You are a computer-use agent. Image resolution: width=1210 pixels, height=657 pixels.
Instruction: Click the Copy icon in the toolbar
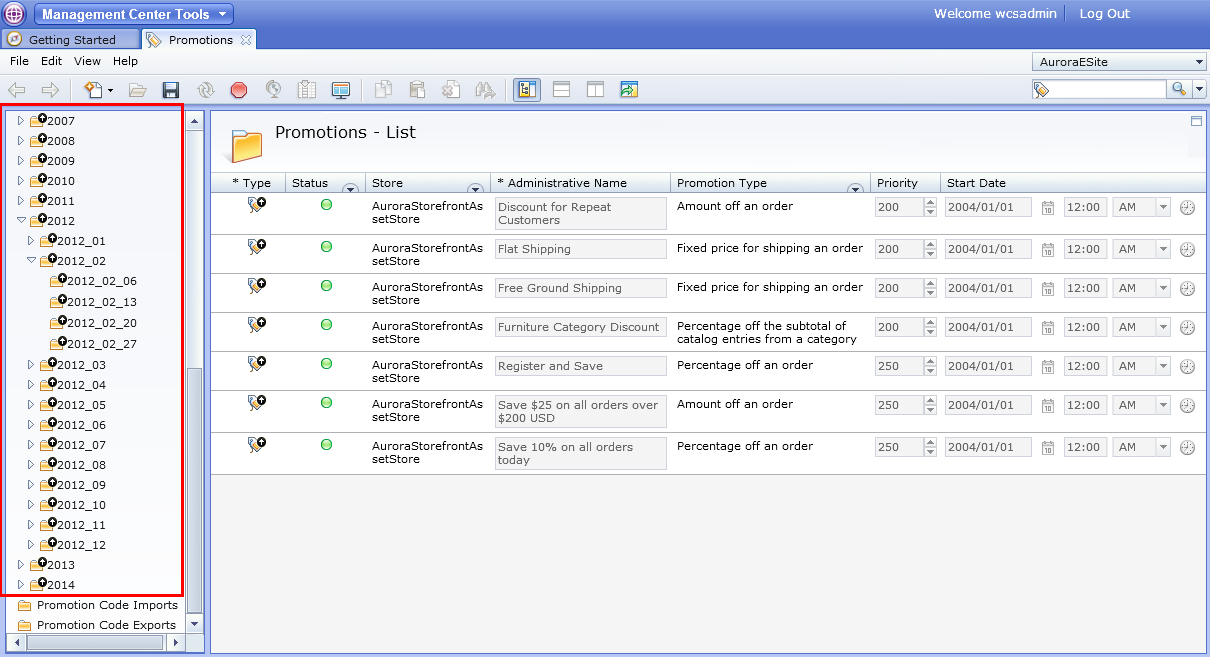383,89
